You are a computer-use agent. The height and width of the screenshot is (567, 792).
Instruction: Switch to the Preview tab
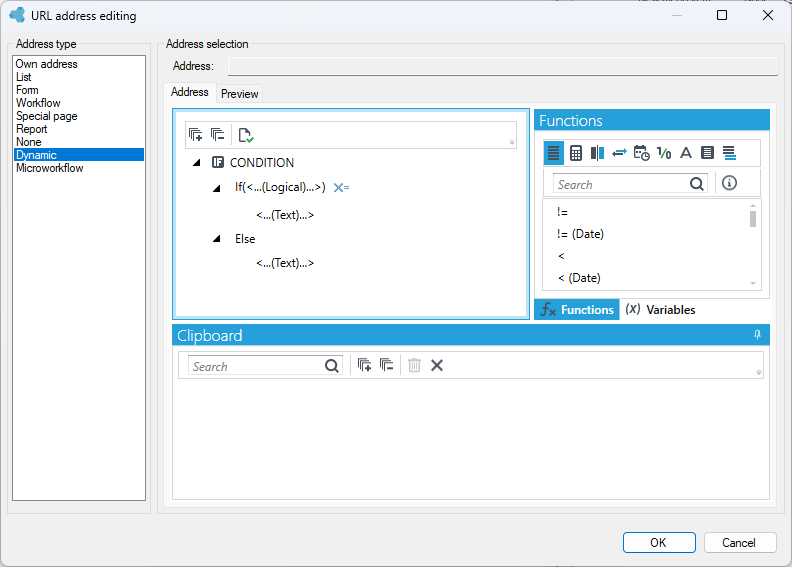[x=239, y=94]
